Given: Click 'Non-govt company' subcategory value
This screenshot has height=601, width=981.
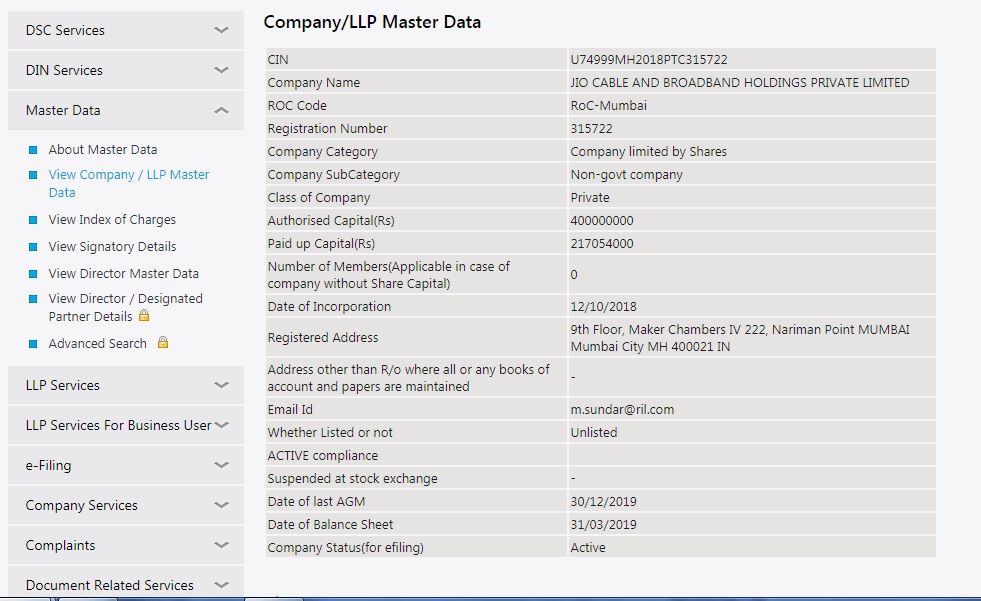Looking at the screenshot, I should (626, 174).
